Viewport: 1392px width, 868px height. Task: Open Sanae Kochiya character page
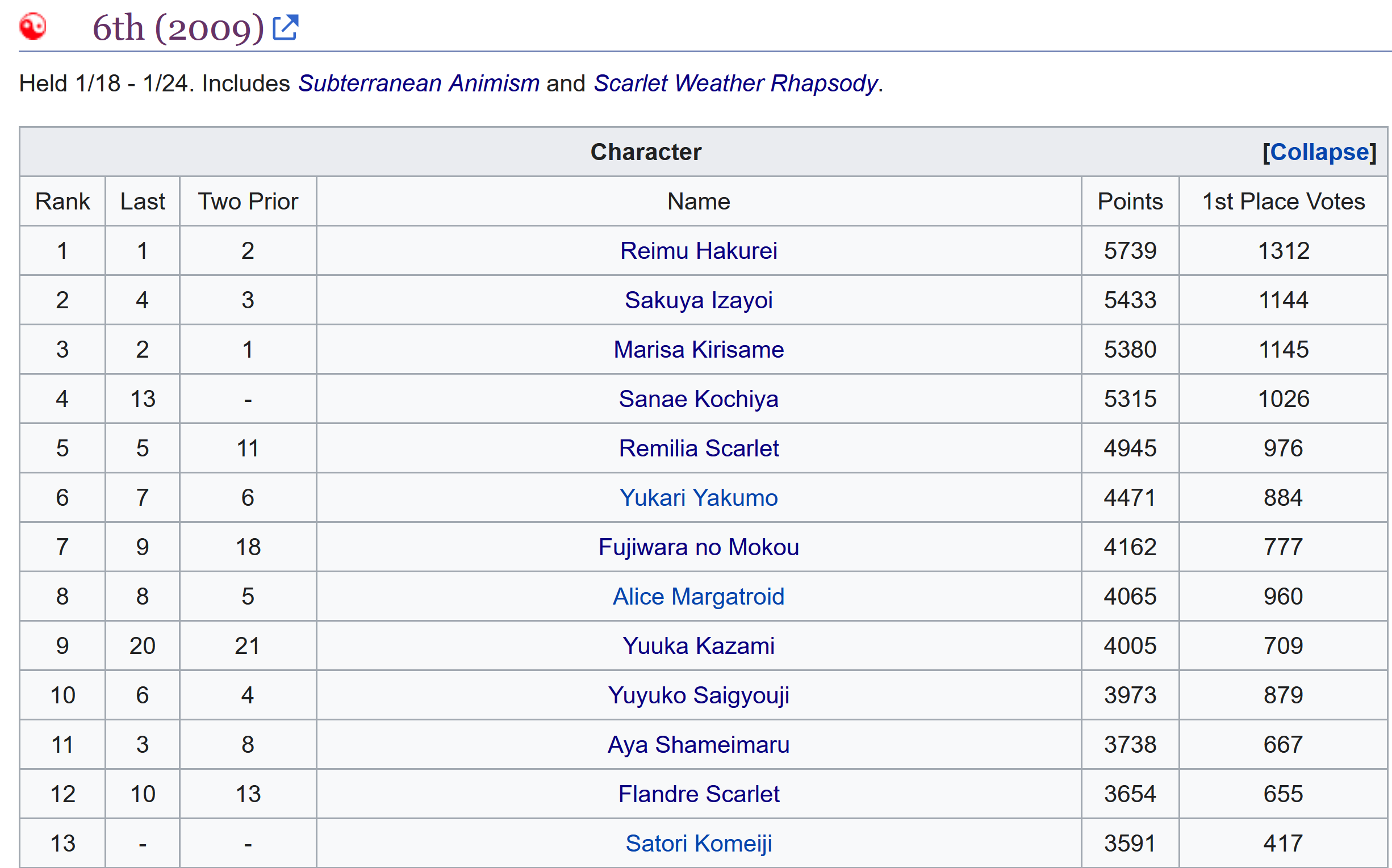[x=699, y=399]
